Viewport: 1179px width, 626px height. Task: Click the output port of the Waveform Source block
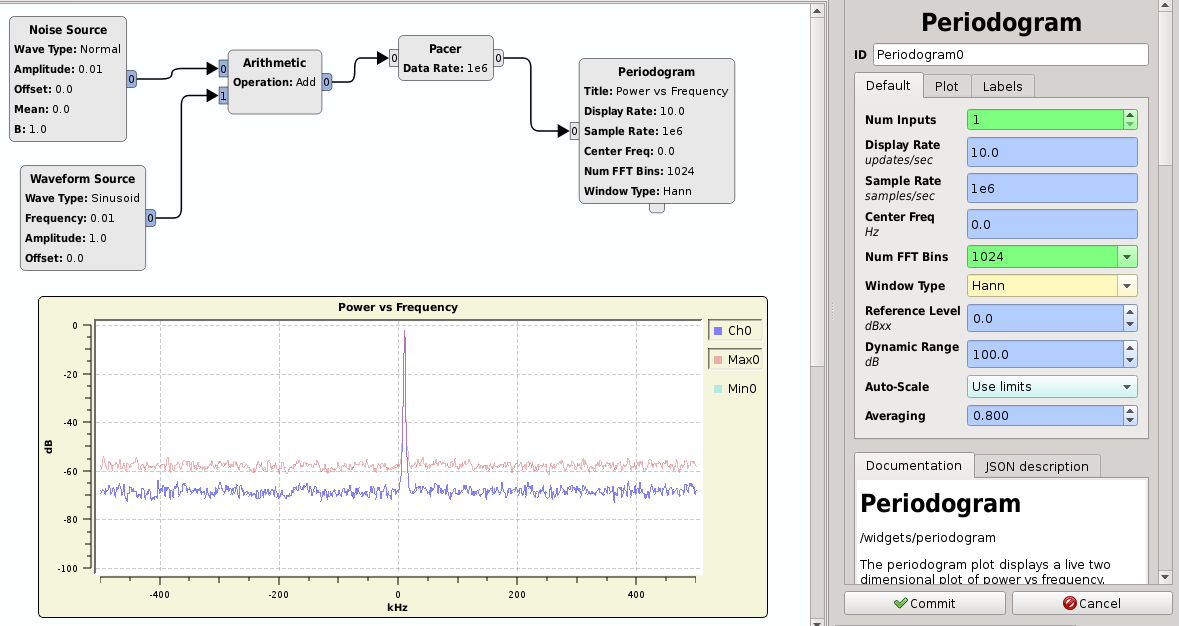150,217
